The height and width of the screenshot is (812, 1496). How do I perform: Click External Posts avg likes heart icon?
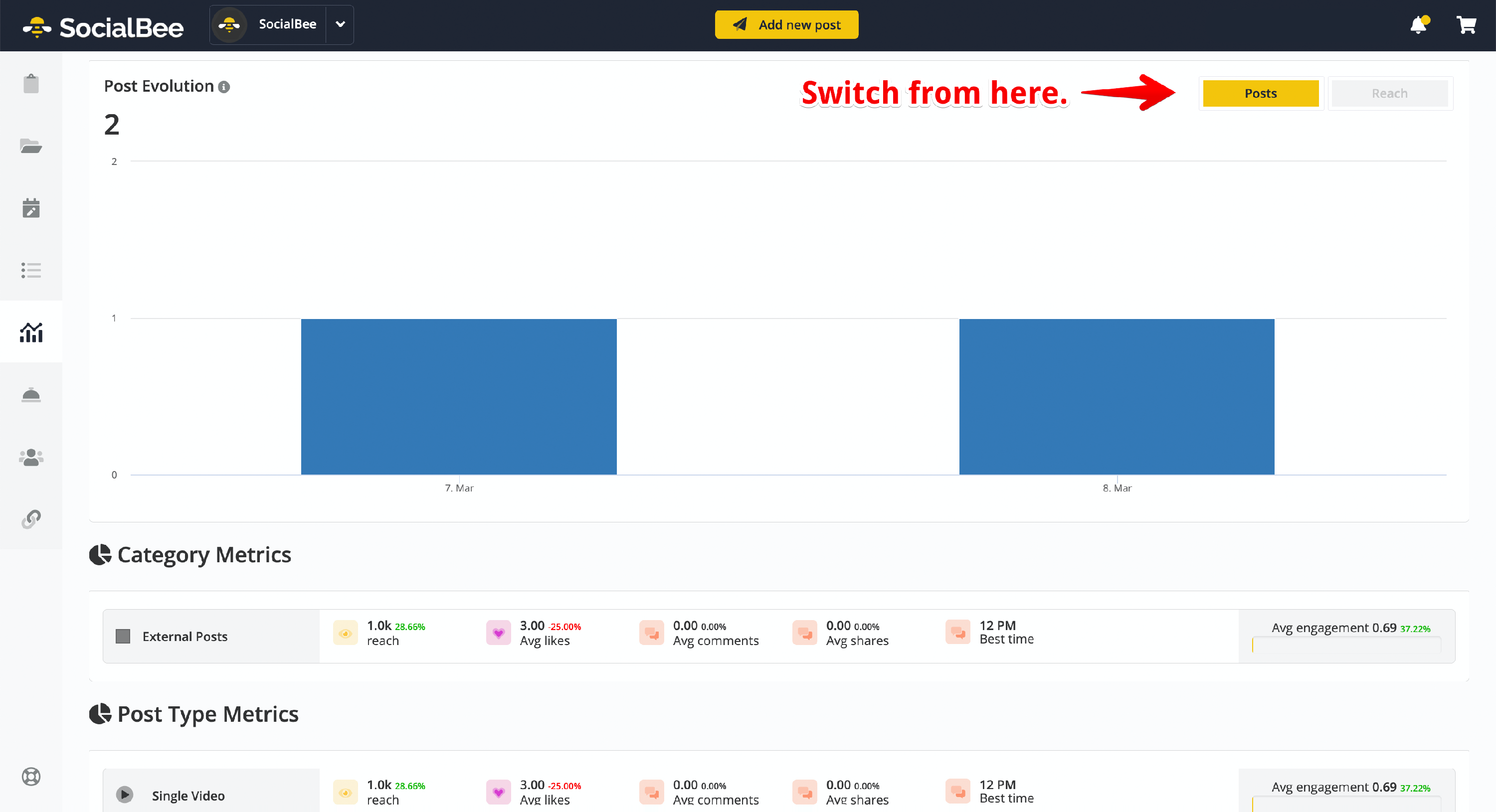(498, 633)
